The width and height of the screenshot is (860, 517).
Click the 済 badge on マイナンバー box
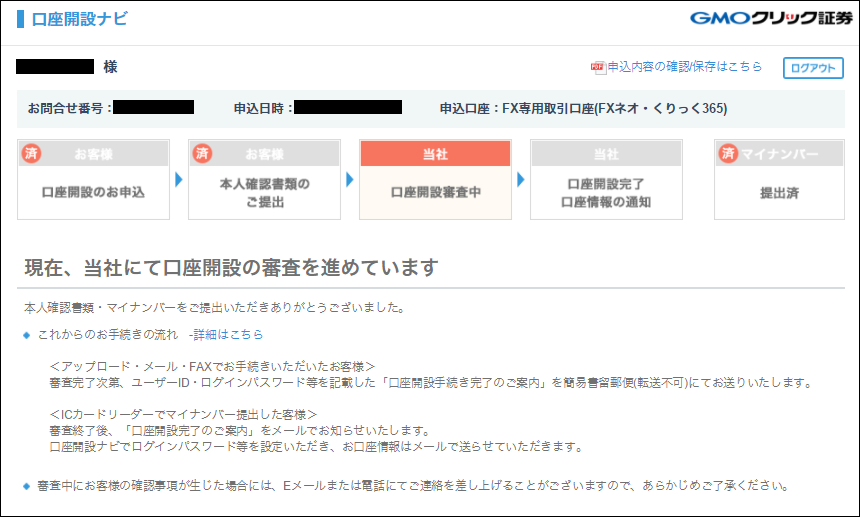click(728, 153)
